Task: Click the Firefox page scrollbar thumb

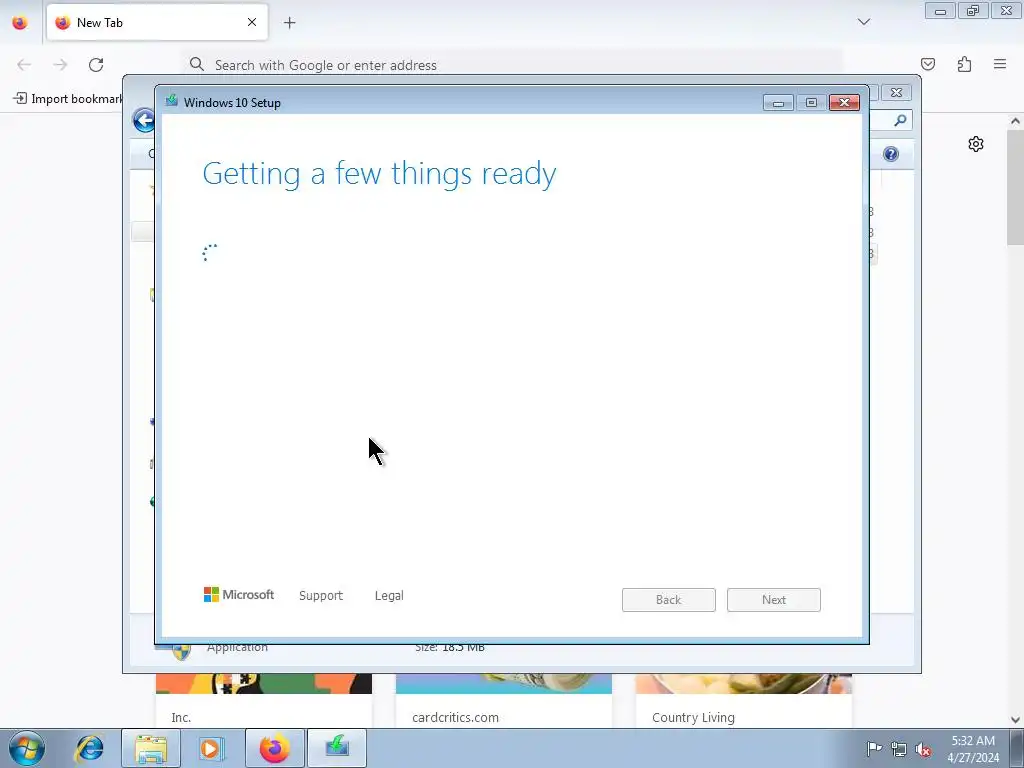Action: 1015,188
